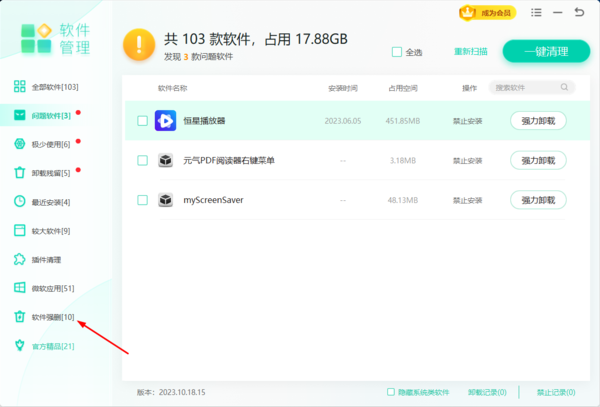Open the 全部软件 sidebar icon
600x407 pixels.
(19, 87)
